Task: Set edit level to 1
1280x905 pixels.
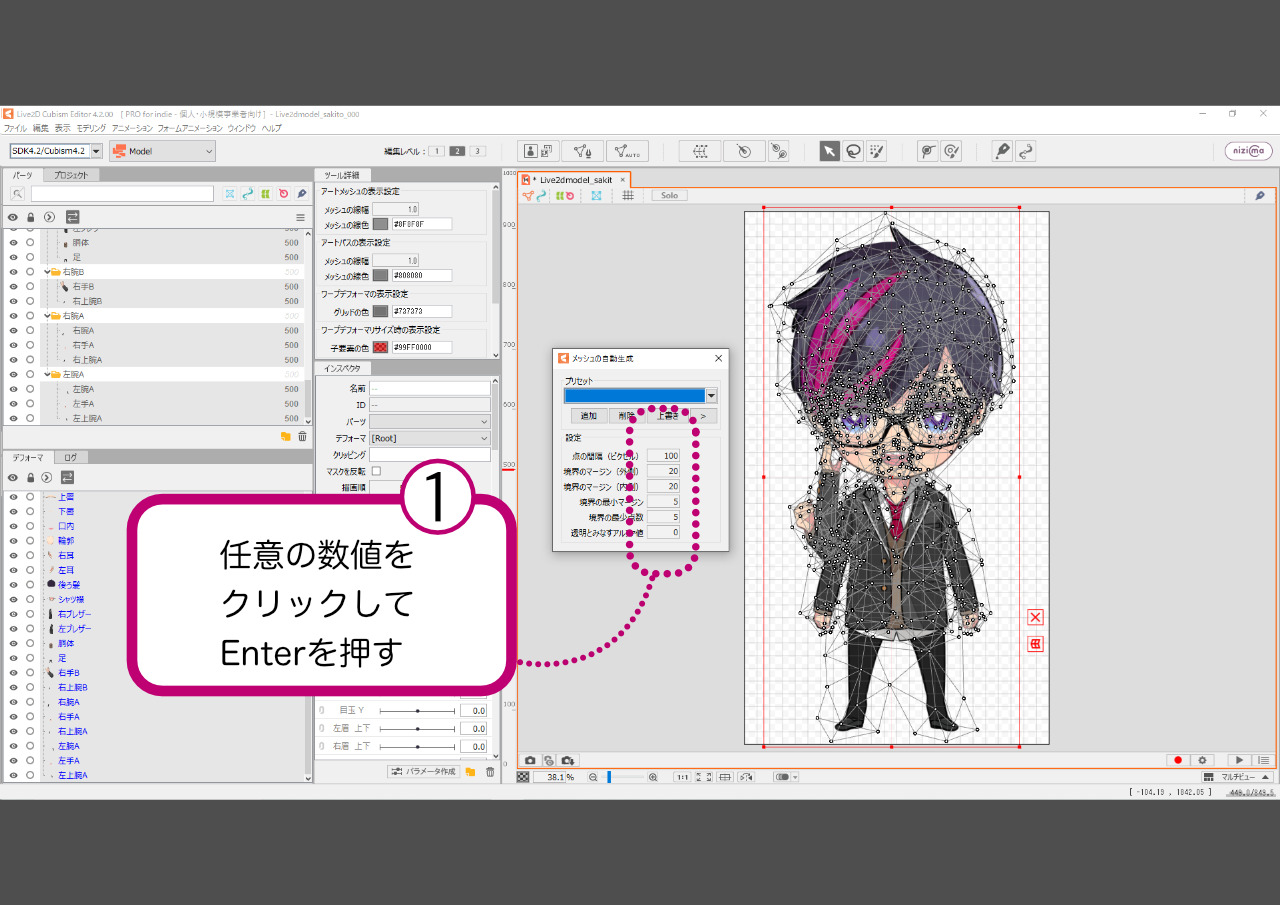Action: [438, 151]
